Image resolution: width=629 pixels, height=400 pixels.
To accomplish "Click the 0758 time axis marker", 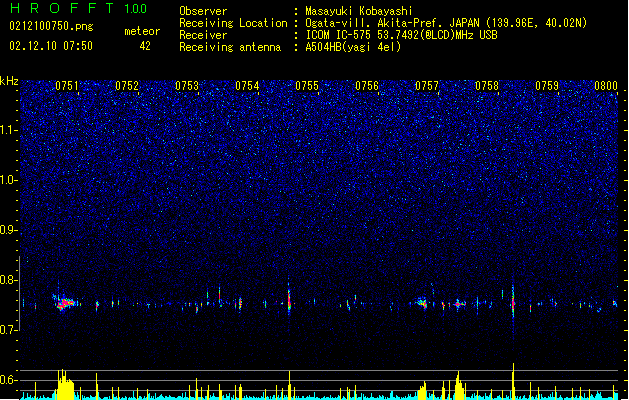I will pyautogui.click(x=487, y=86).
